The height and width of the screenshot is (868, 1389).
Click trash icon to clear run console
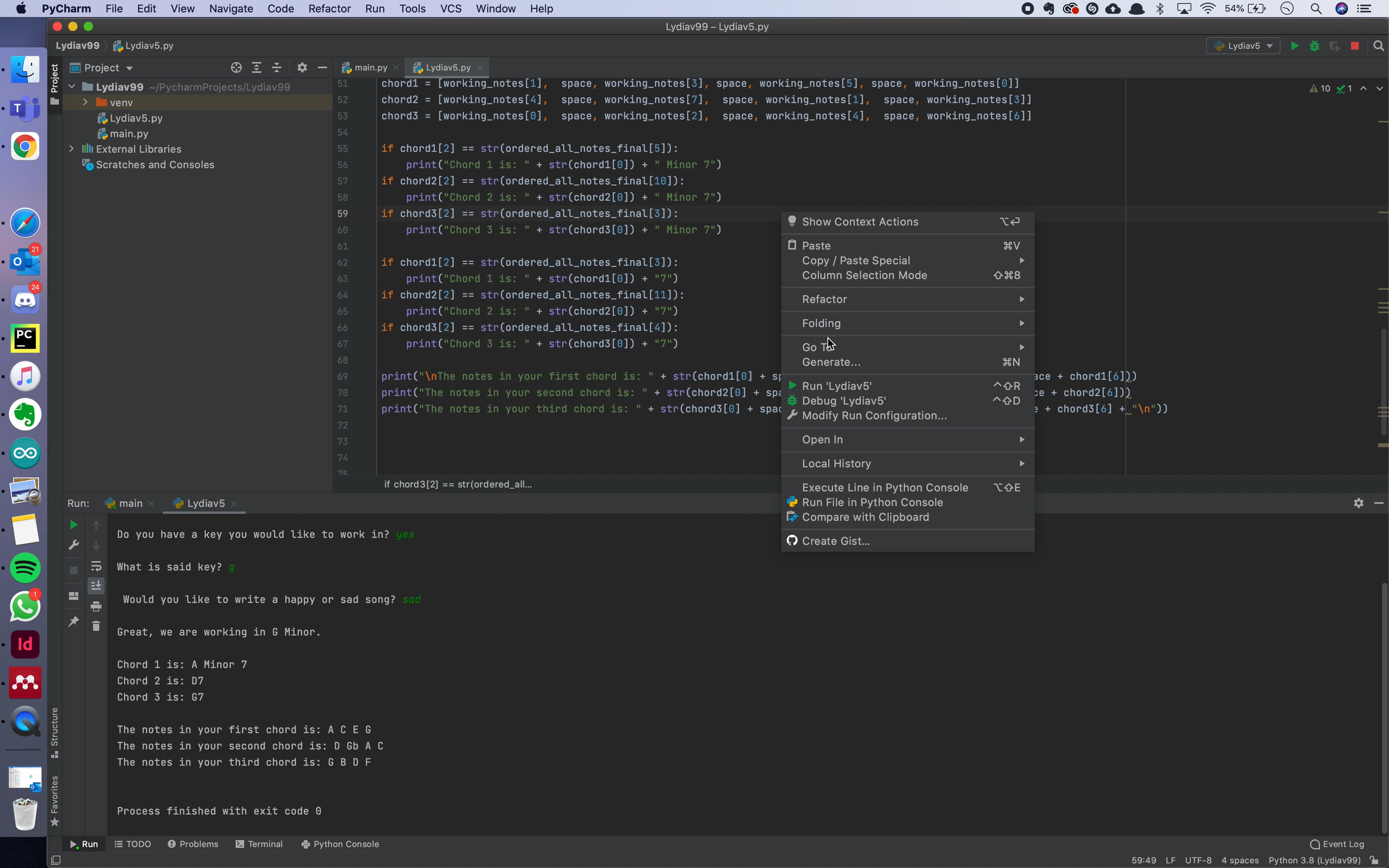97,626
